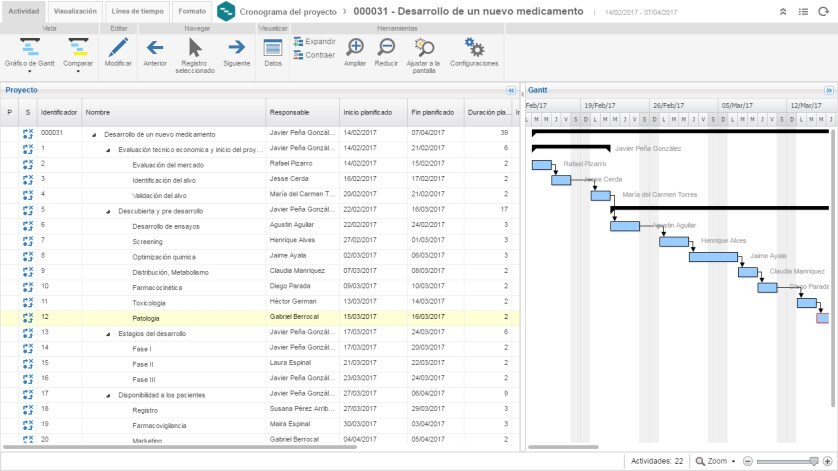Collapse the Proyecto panel with double-arrow
The width and height of the screenshot is (838, 471).
pyautogui.click(x=511, y=90)
